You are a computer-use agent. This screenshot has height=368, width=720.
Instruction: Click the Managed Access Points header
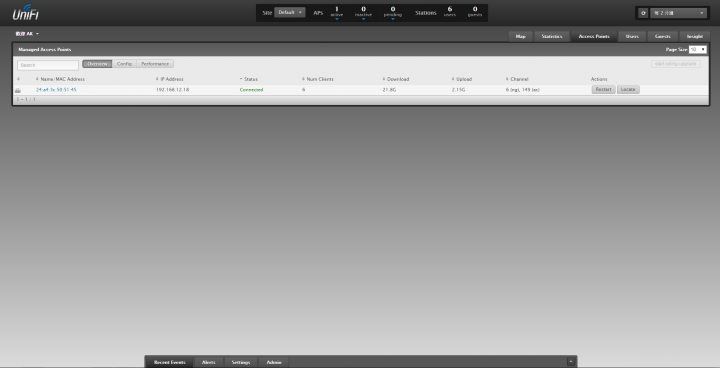[x=45, y=49]
